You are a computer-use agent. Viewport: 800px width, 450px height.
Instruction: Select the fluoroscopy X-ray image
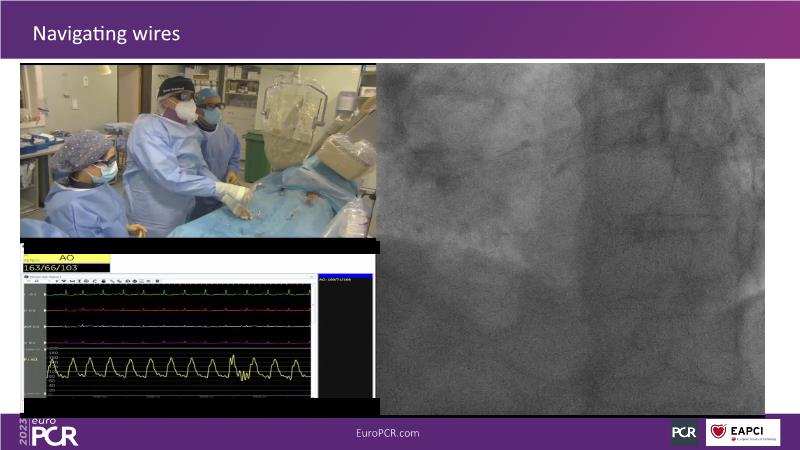572,238
